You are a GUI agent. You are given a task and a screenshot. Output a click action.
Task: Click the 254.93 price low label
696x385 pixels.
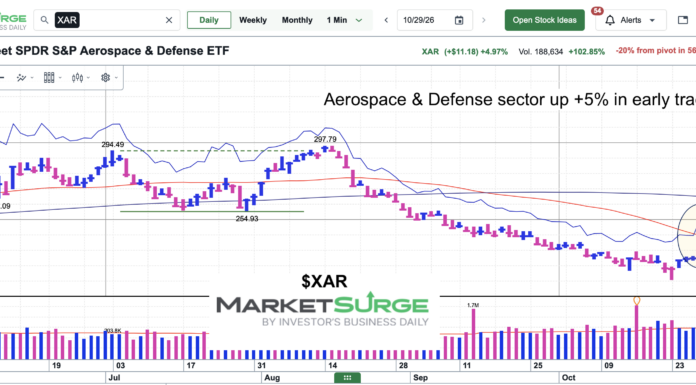[247, 218]
